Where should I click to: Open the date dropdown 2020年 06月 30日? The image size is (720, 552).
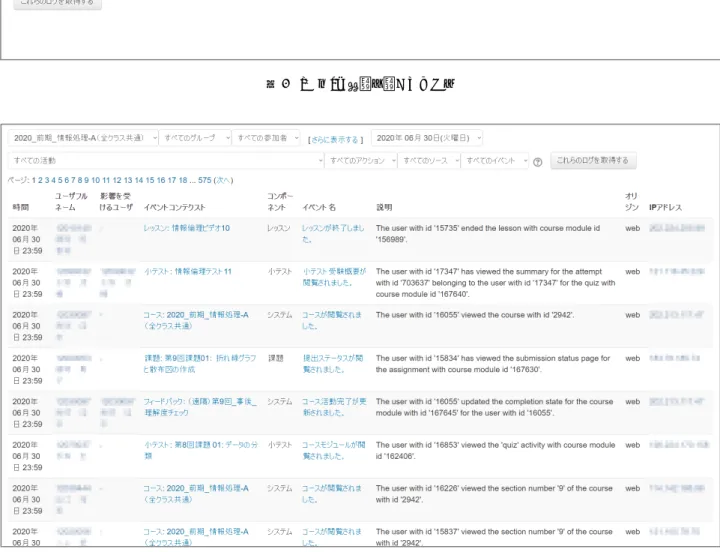(427, 138)
